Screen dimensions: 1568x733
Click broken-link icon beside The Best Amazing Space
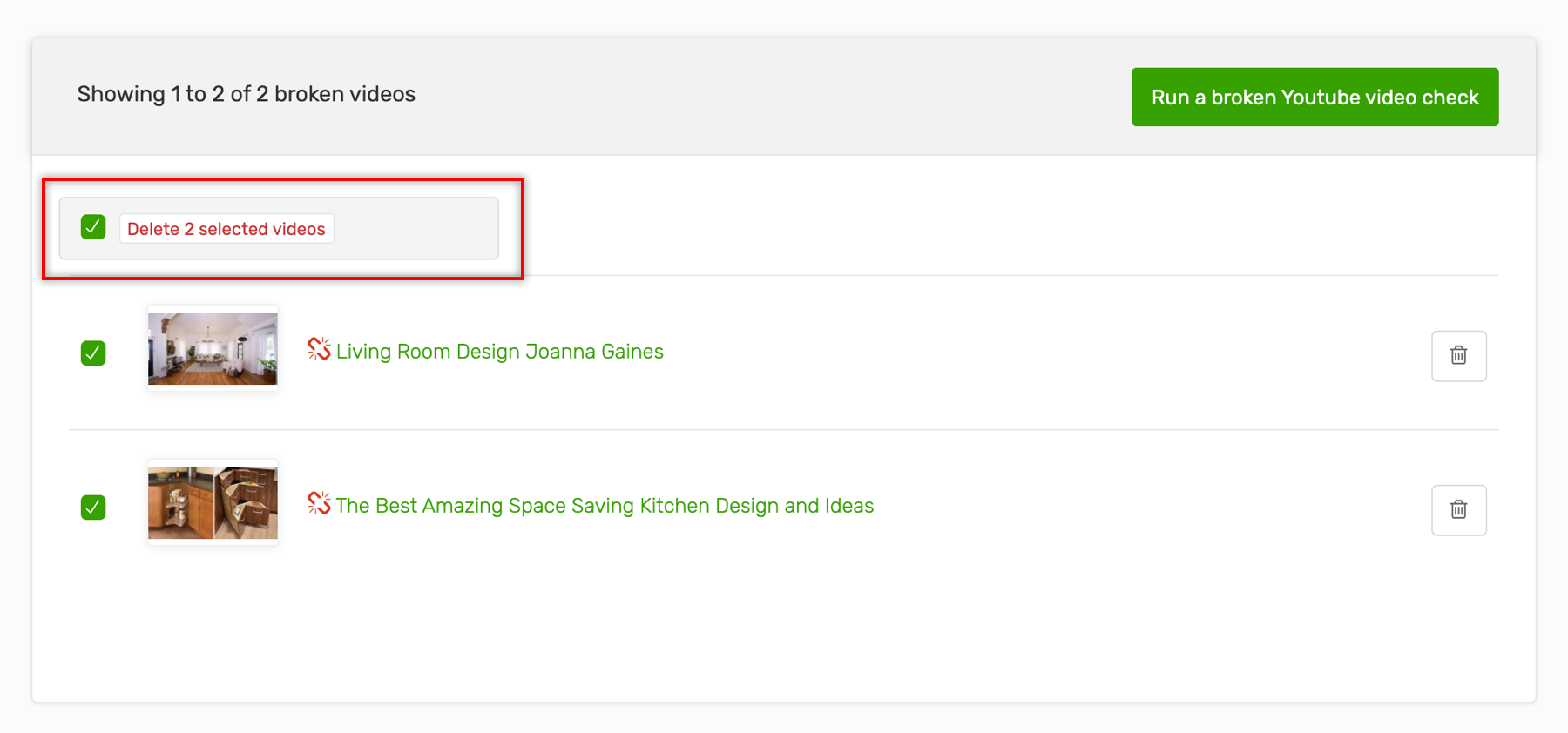point(319,503)
